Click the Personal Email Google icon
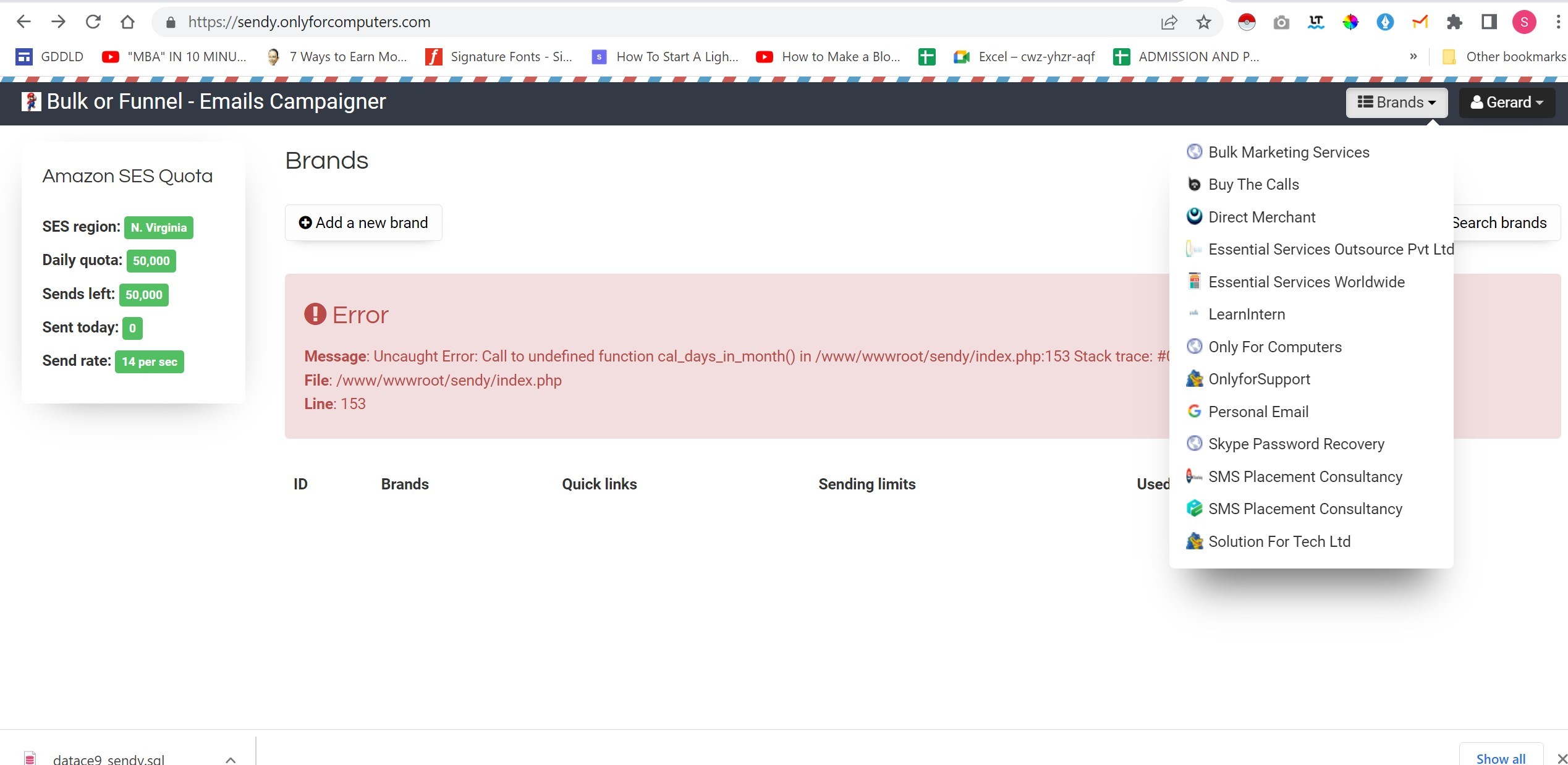Screen dimensions: 1568x765 1194,411
